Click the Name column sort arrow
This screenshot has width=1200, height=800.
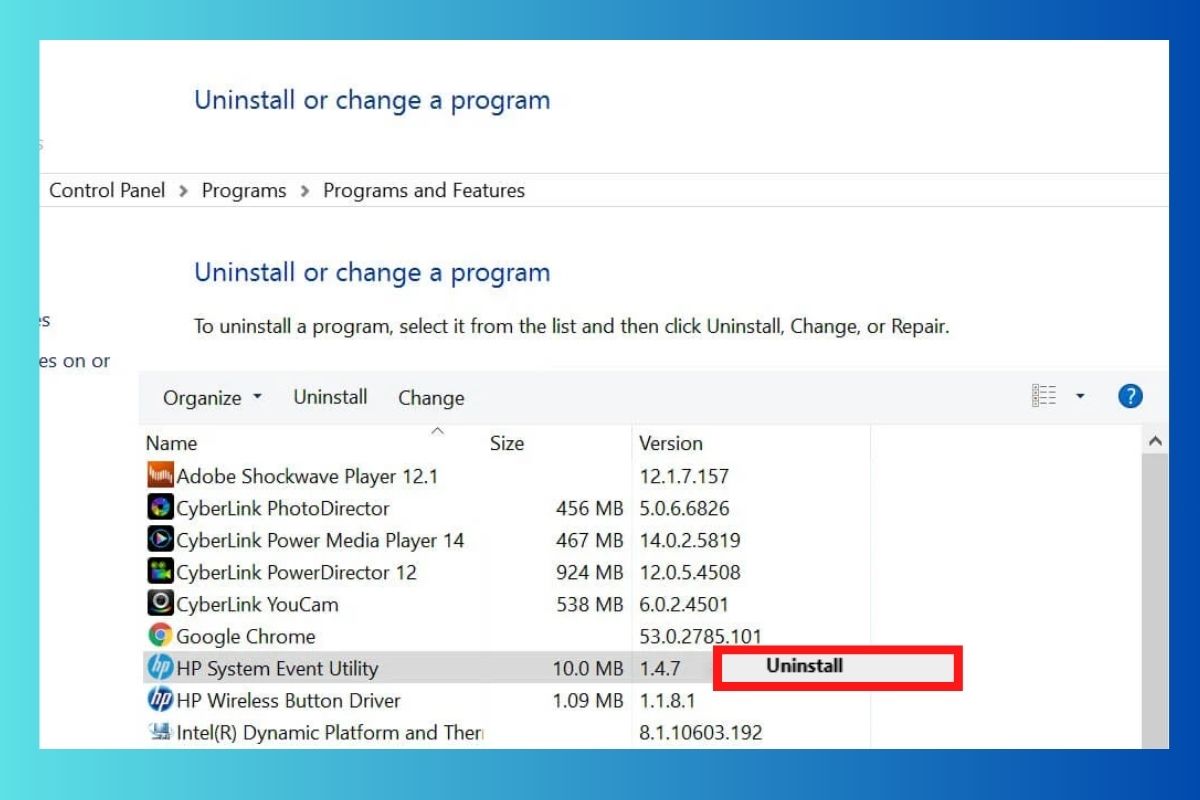pyautogui.click(x=436, y=431)
